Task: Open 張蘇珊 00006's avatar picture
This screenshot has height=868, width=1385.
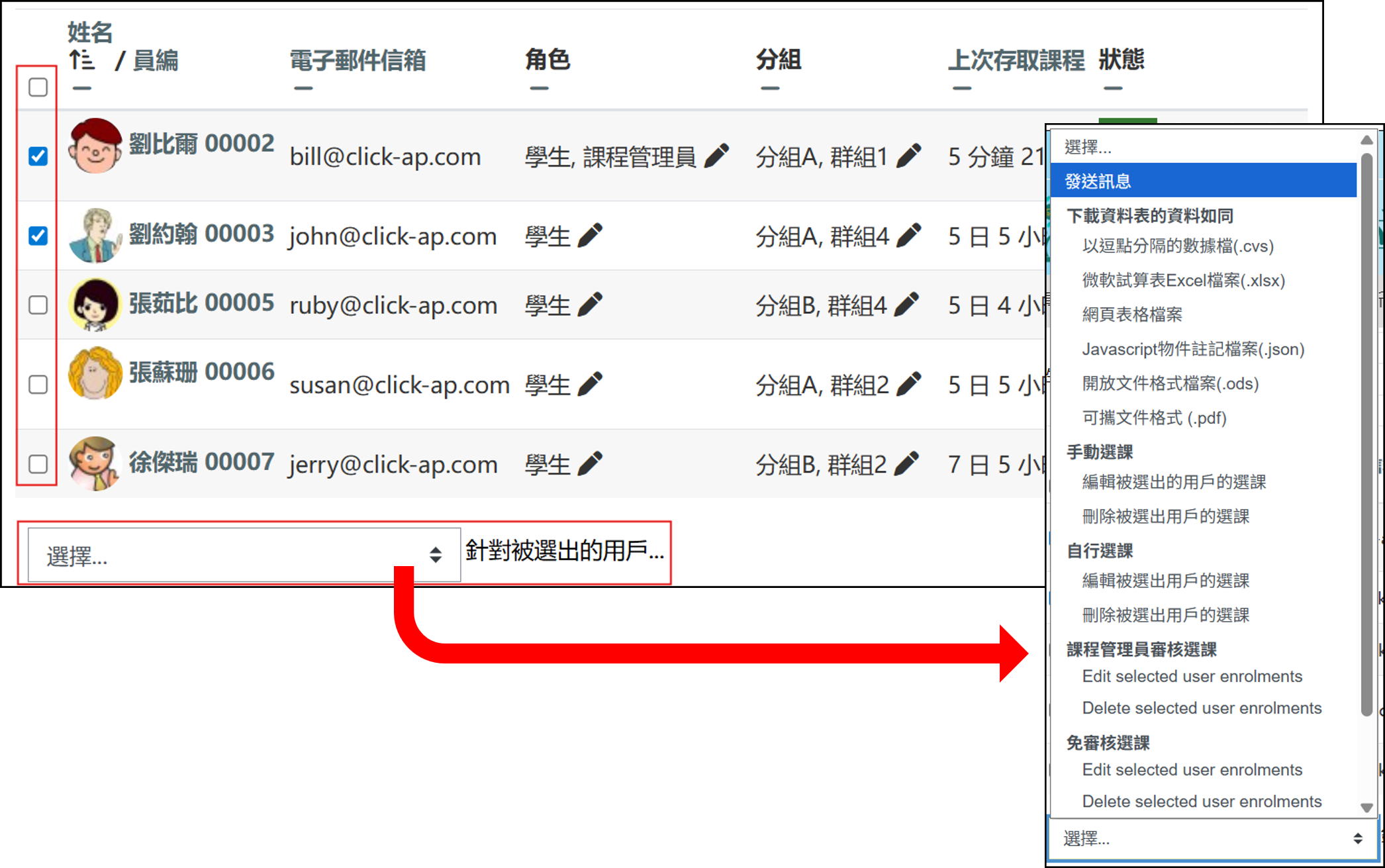Action: (x=95, y=373)
